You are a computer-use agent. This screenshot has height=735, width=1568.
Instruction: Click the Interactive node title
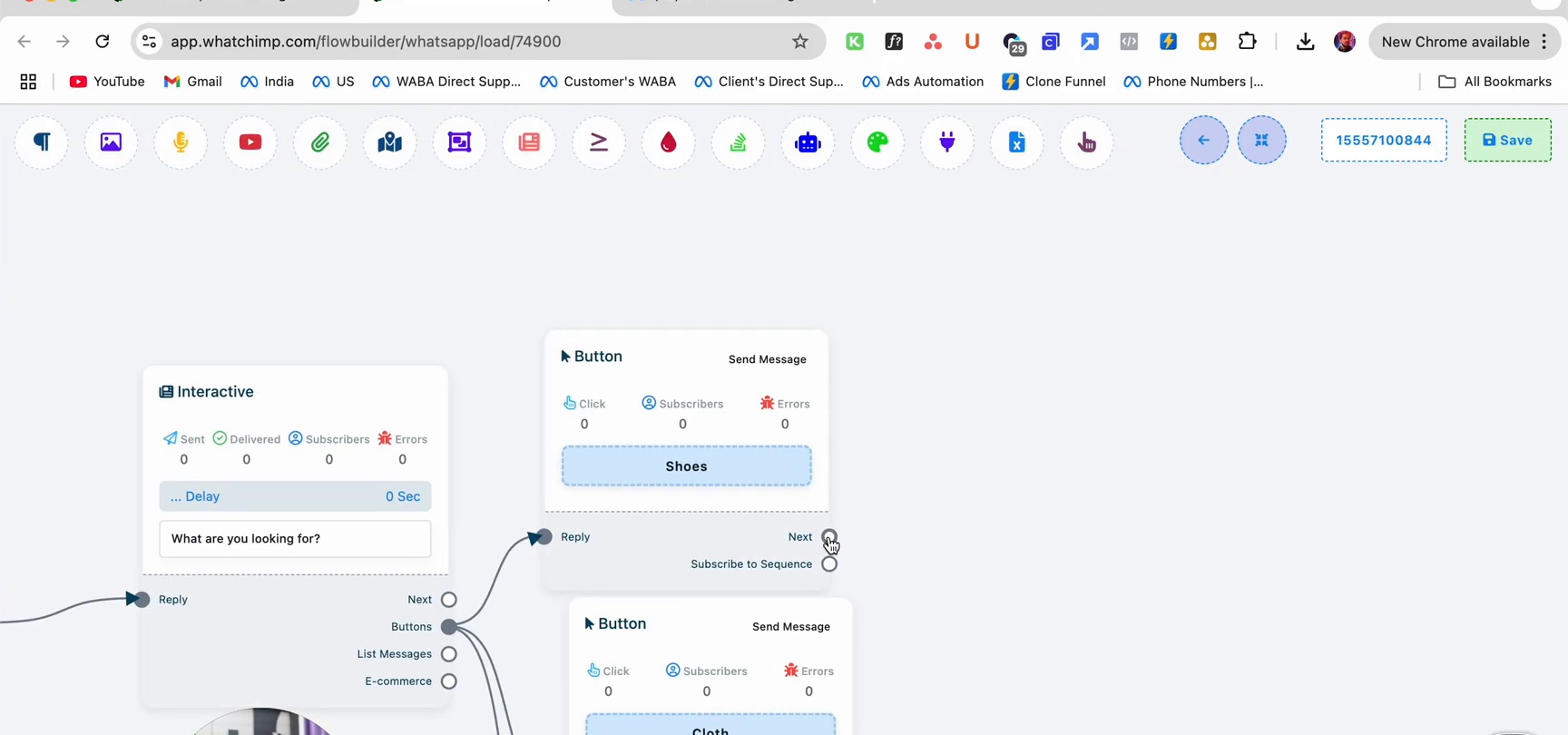207,392
